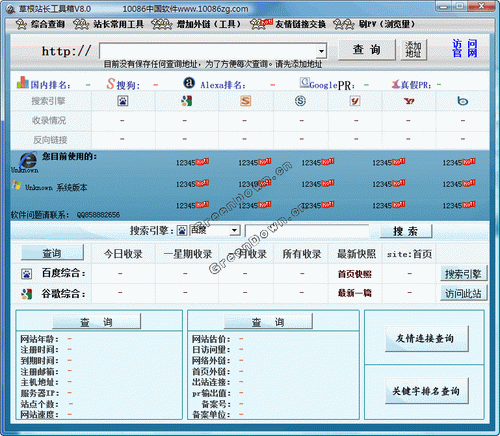Click the 最新快照 column header

(356, 254)
